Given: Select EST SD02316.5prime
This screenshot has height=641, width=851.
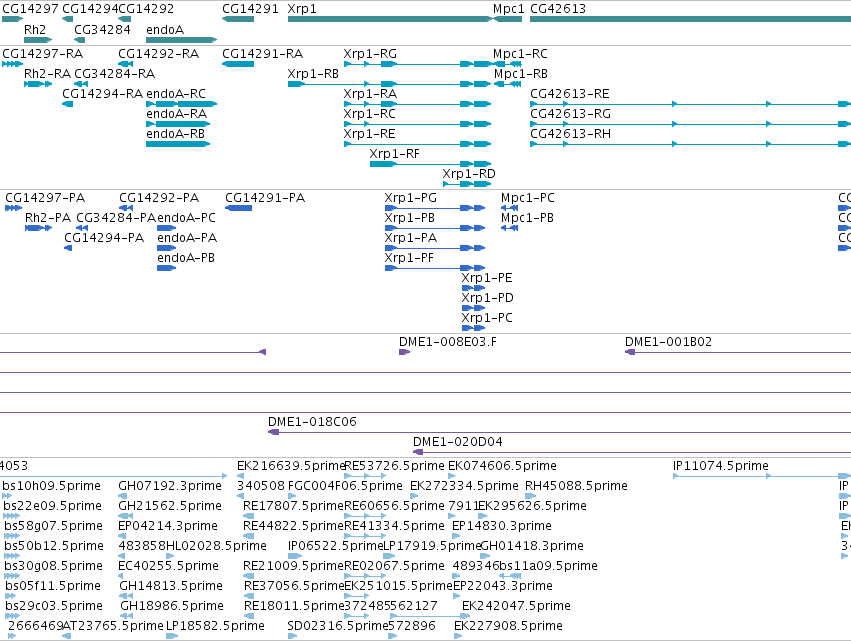Looking at the screenshot, I should pos(338,626).
